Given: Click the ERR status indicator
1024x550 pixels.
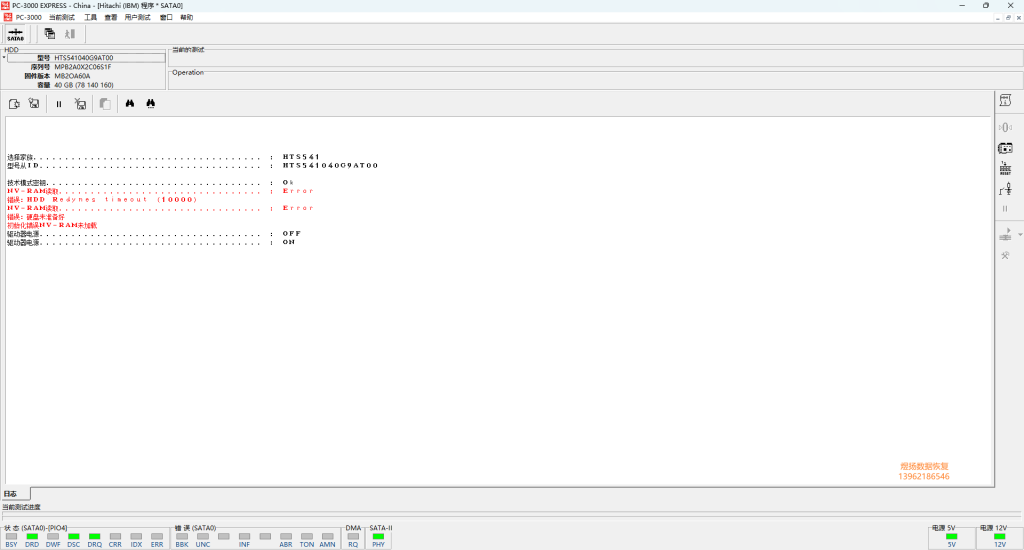Looking at the screenshot, I should click(157, 540).
